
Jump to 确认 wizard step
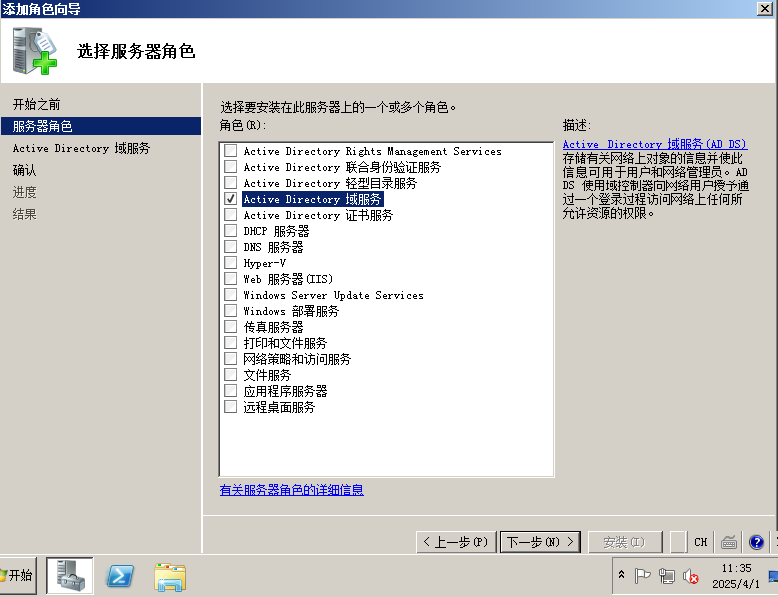[24, 170]
